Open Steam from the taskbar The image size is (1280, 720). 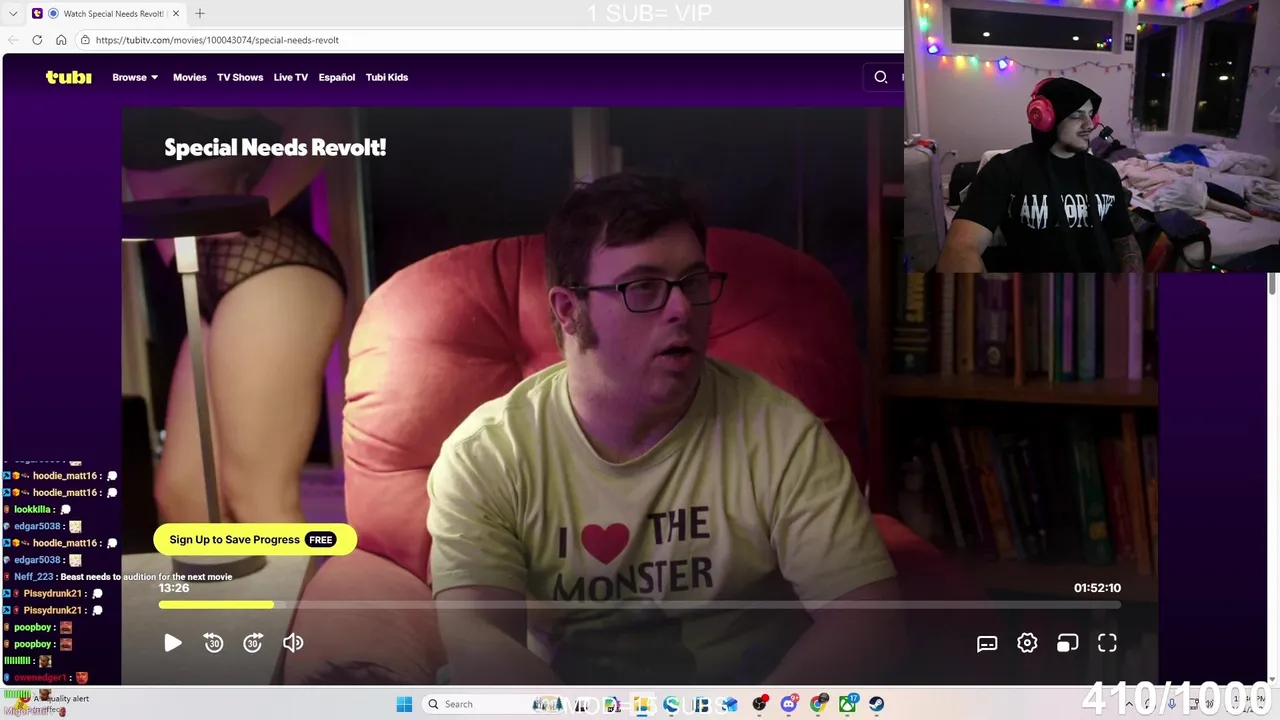tap(876, 704)
